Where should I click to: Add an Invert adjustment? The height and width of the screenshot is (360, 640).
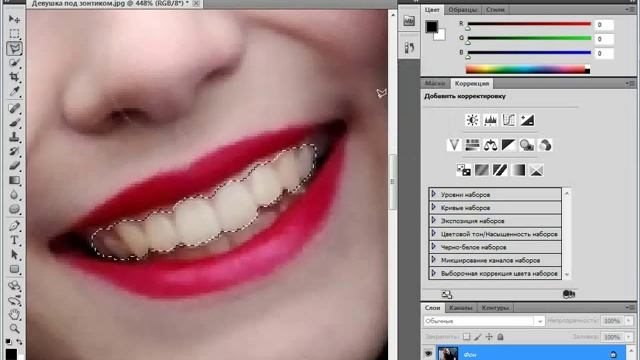[463, 170]
